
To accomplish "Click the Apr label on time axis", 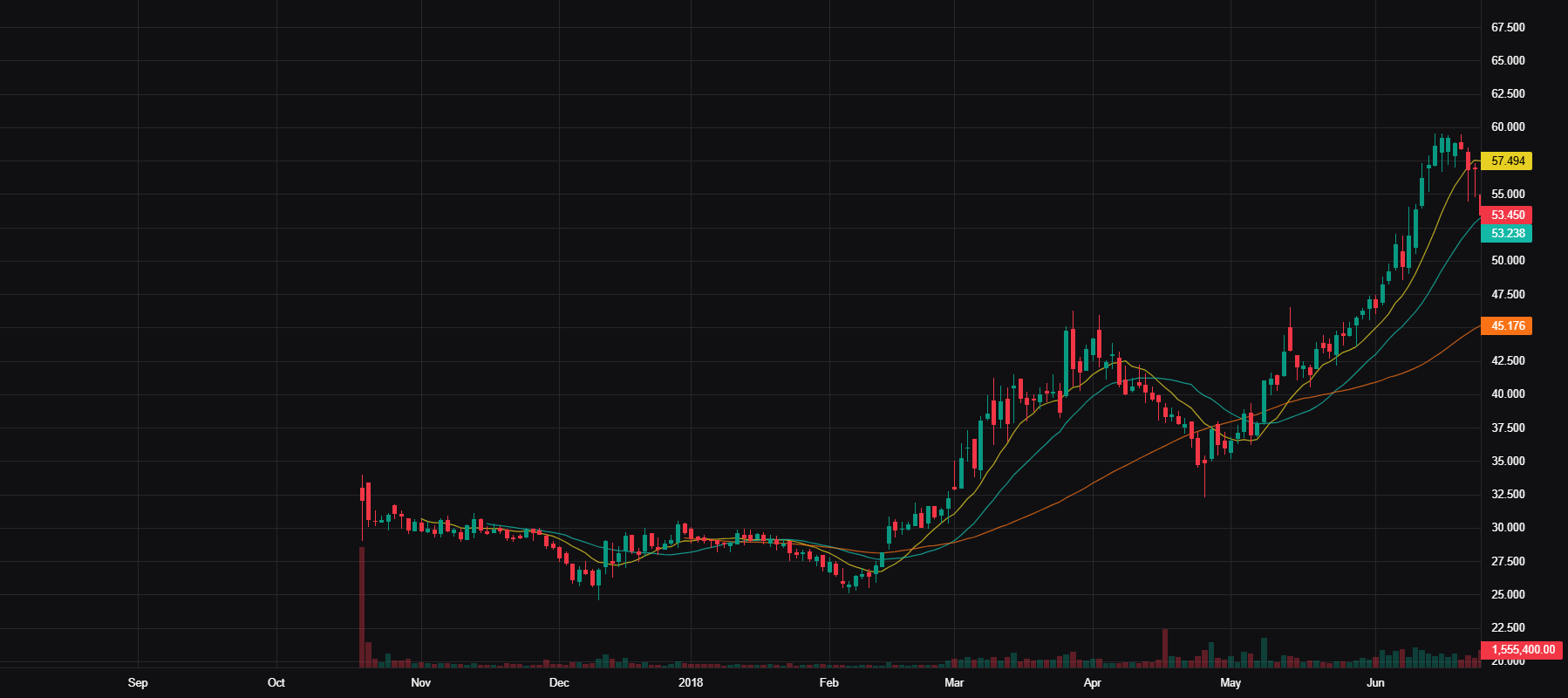I will 1092,682.
